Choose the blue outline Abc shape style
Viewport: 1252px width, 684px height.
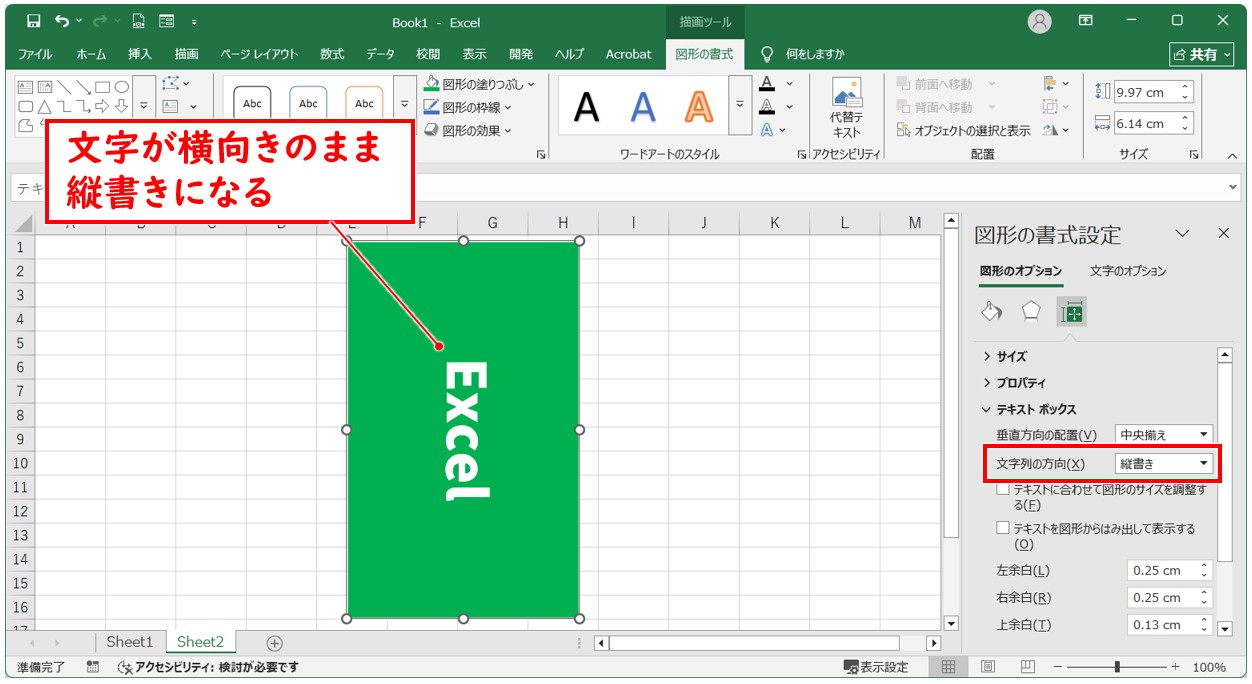click(308, 103)
